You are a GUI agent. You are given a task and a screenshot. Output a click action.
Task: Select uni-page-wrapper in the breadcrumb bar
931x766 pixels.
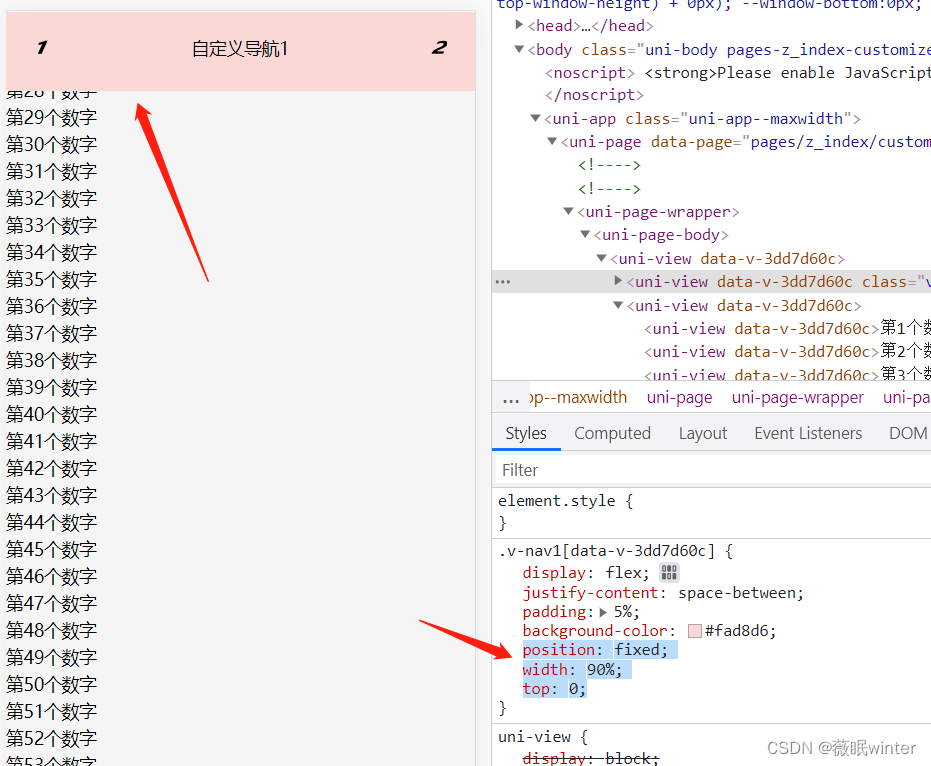pyautogui.click(x=797, y=397)
